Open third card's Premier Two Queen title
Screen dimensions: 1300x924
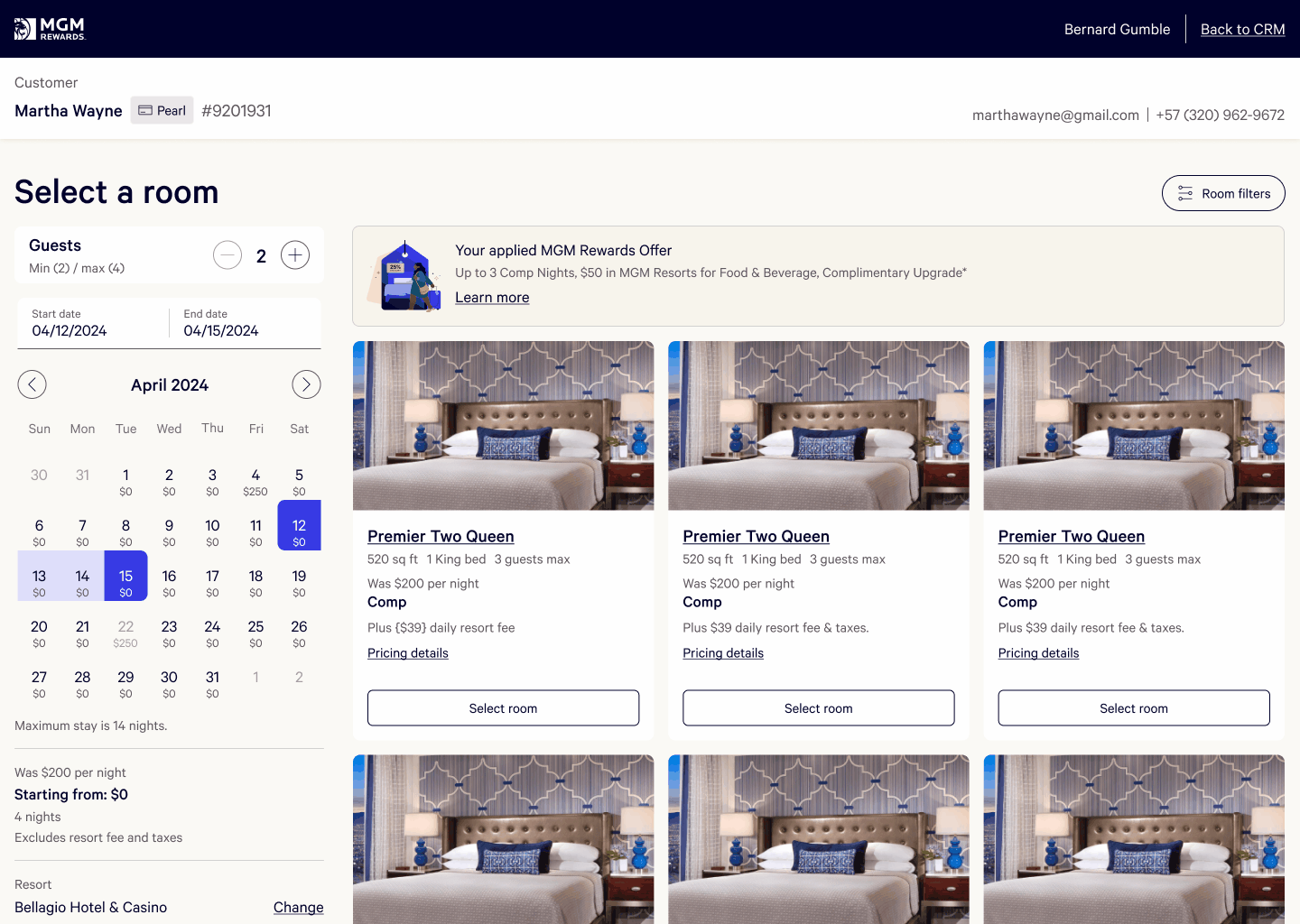tap(1071, 536)
